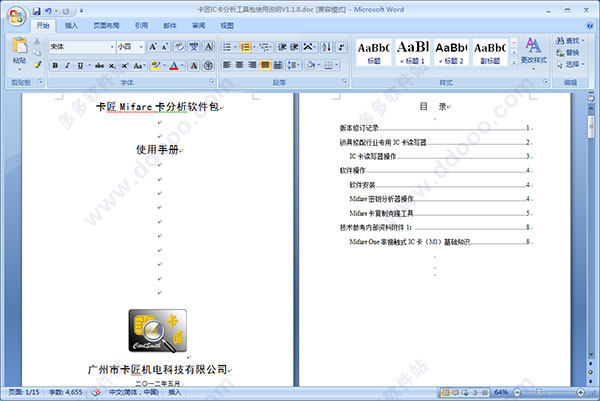
Task: Expand the font color dropdown arrow
Action: click(x=182, y=65)
